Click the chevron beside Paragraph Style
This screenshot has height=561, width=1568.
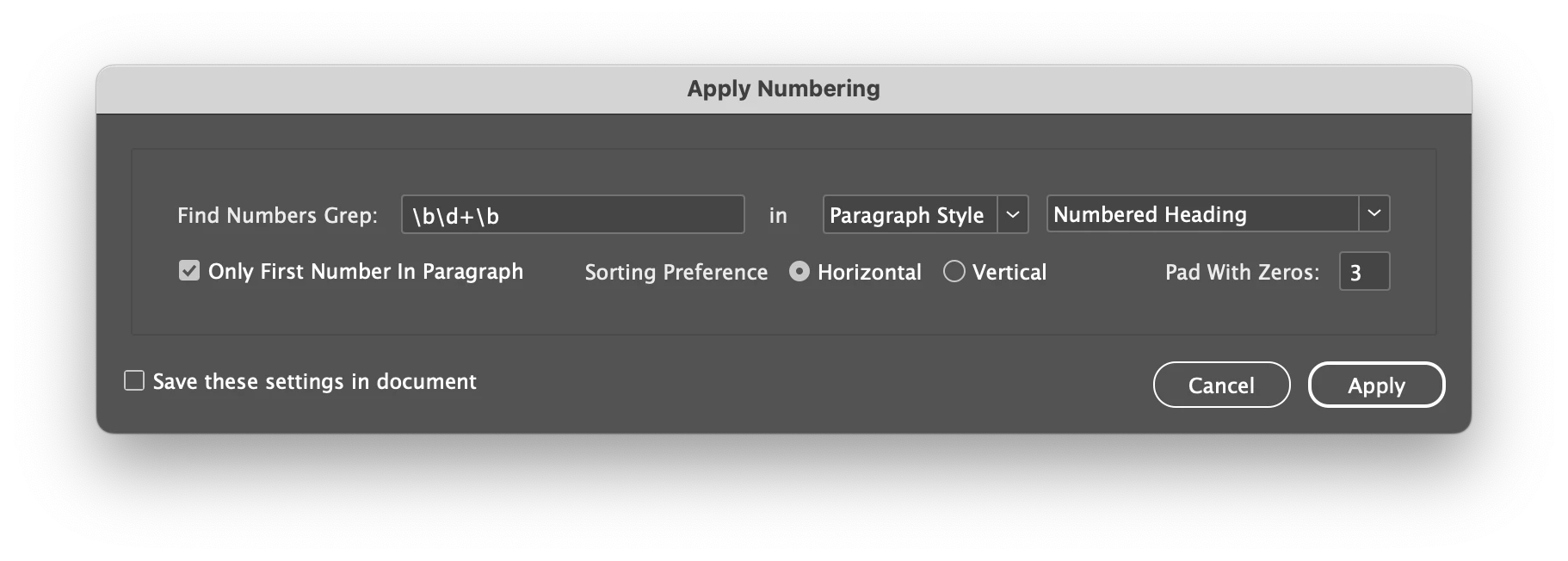tap(1013, 215)
